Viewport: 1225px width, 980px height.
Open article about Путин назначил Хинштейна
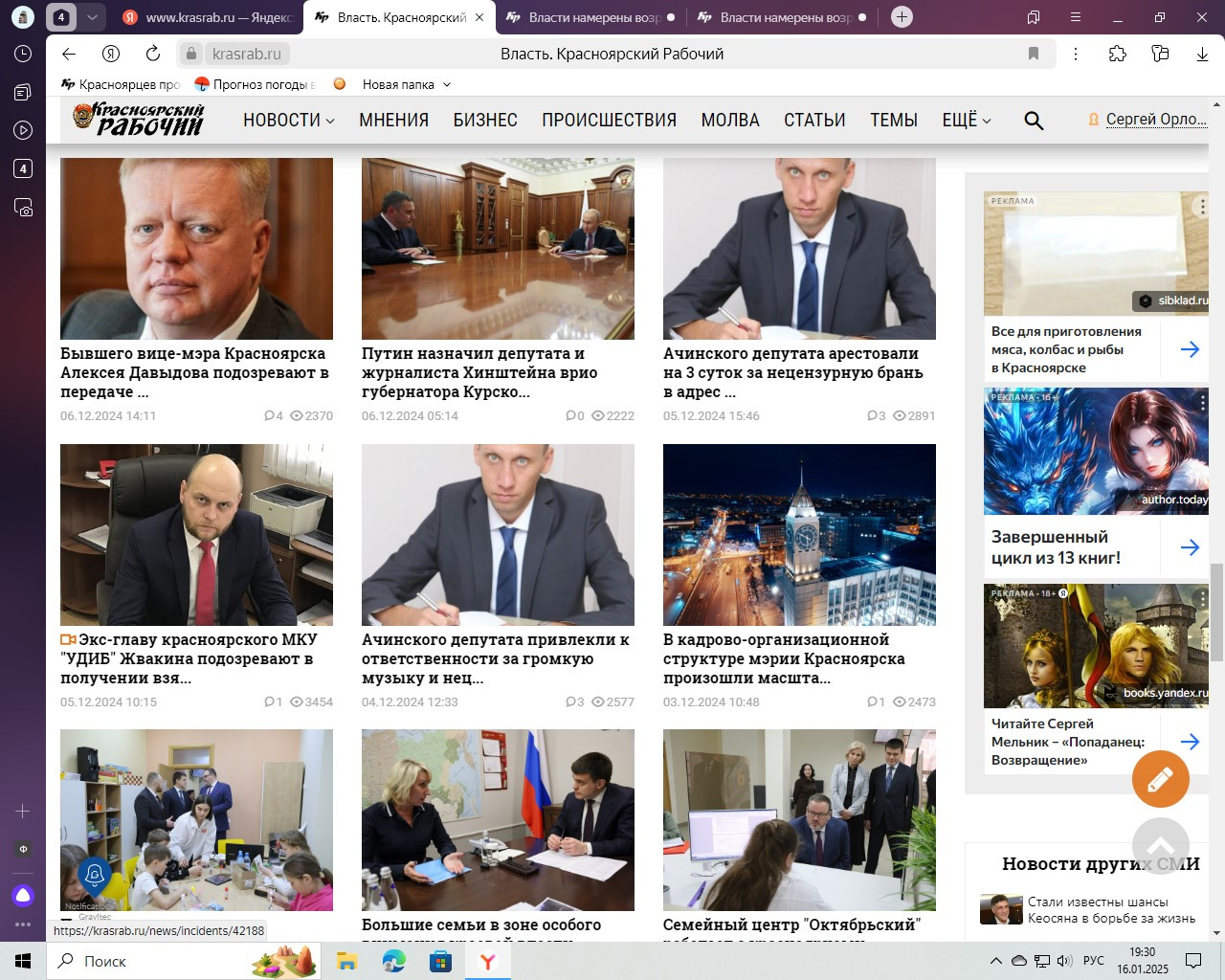click(x=479, y=372)
